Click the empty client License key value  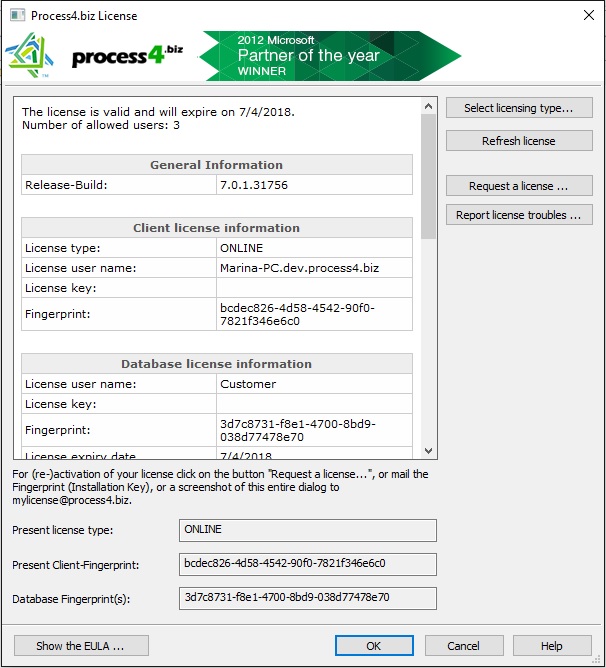click(314, 288)
